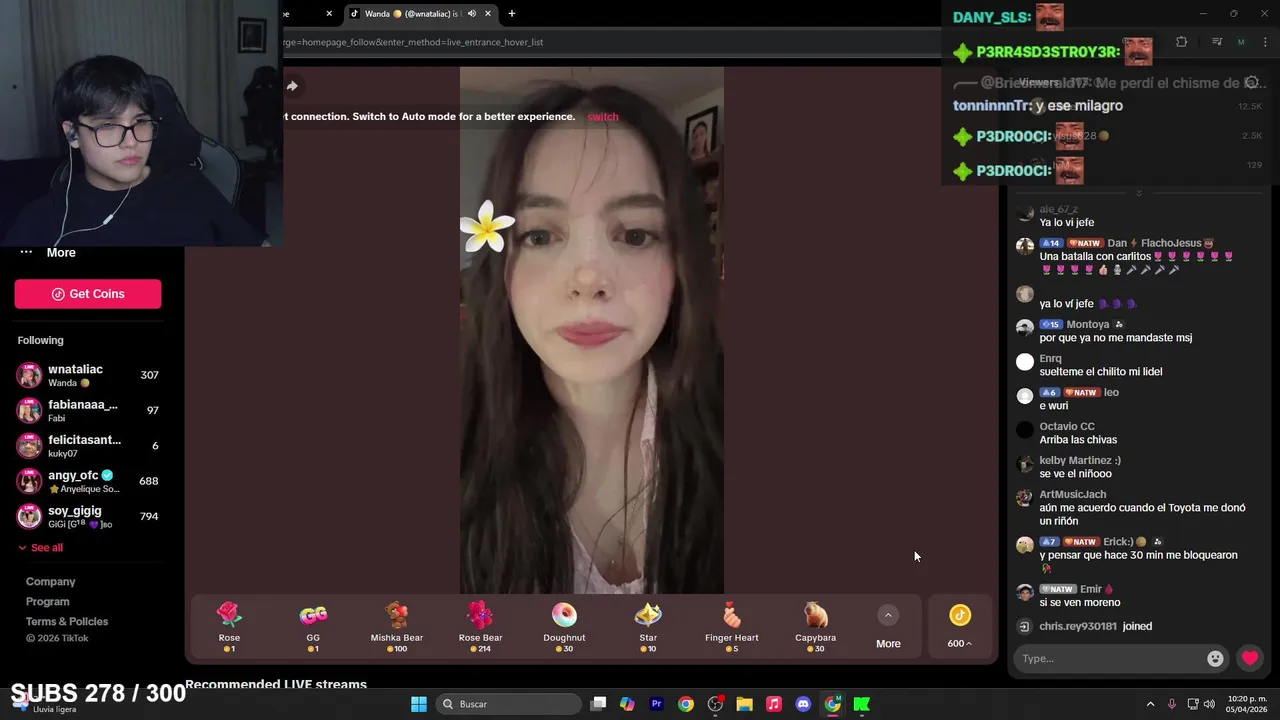The height and width of the screenshot is (720, 1280).
Task: Mute the Wanda tab audio icon
Action: point(472,14)
